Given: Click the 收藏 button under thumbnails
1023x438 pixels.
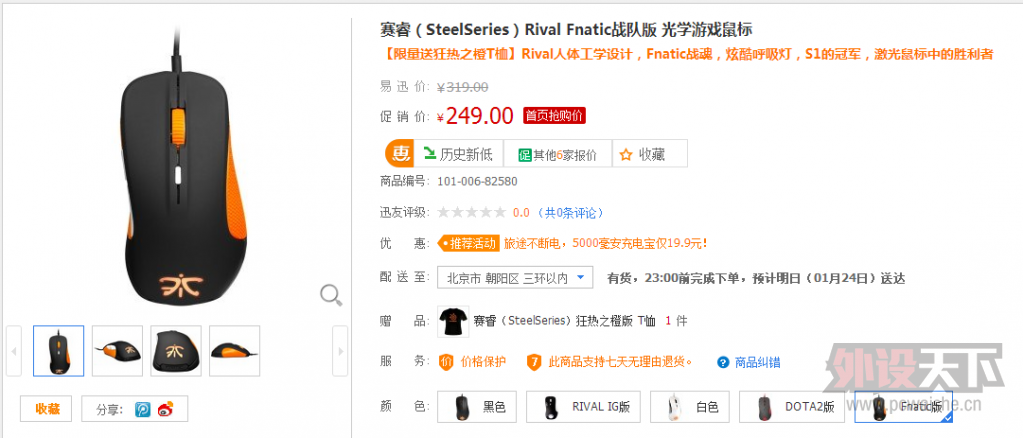Looking at the screenshot, I should pos(48,409).
